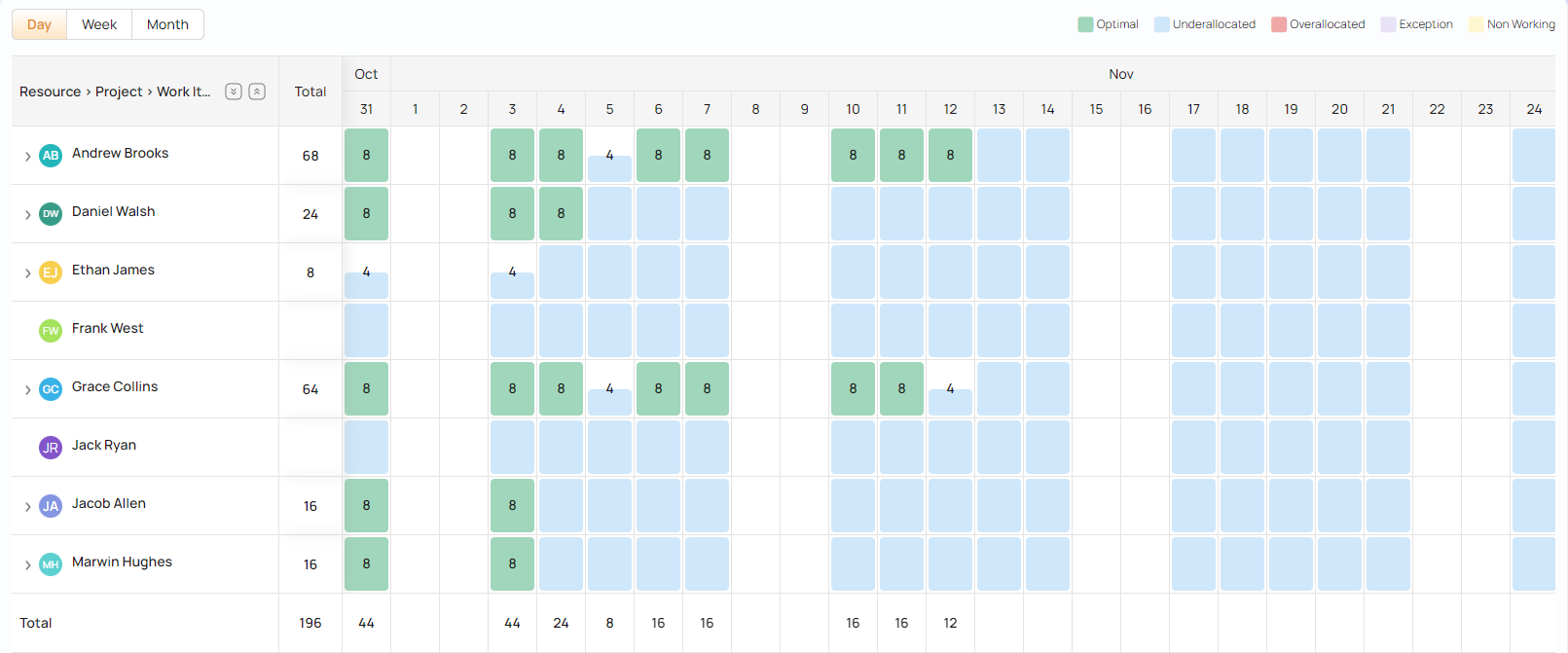Click the Underallocated legend label

click(x=1214, y=24)
